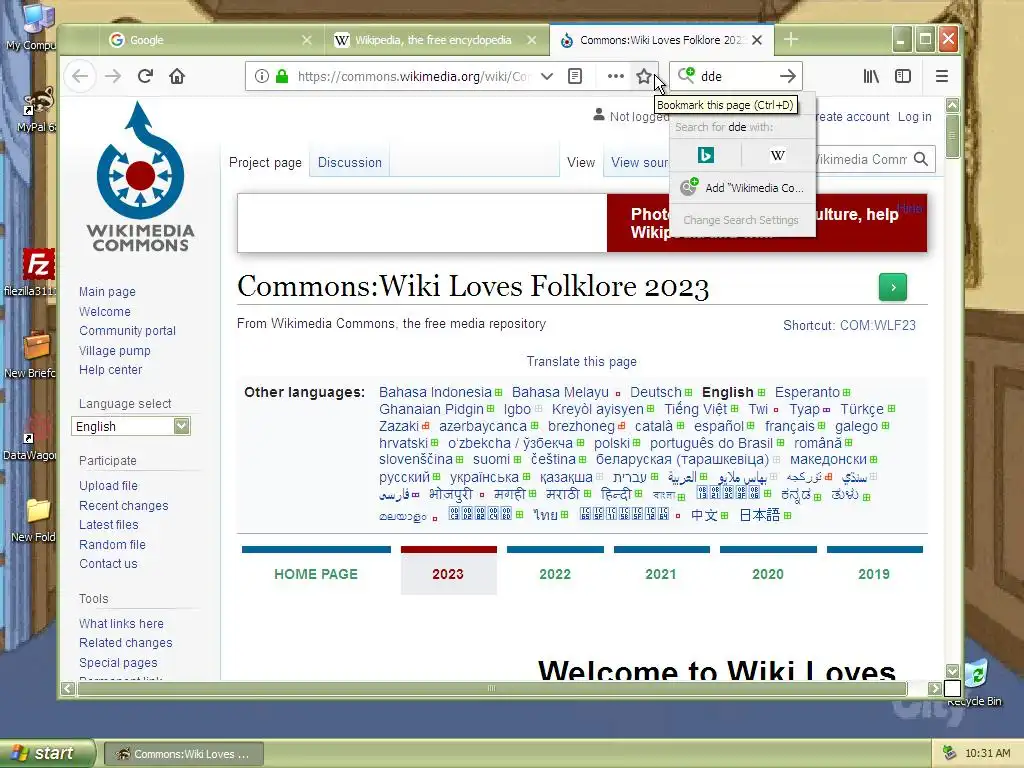Open the Discussion tab
1024x768 pixels.
click(349, 163)
